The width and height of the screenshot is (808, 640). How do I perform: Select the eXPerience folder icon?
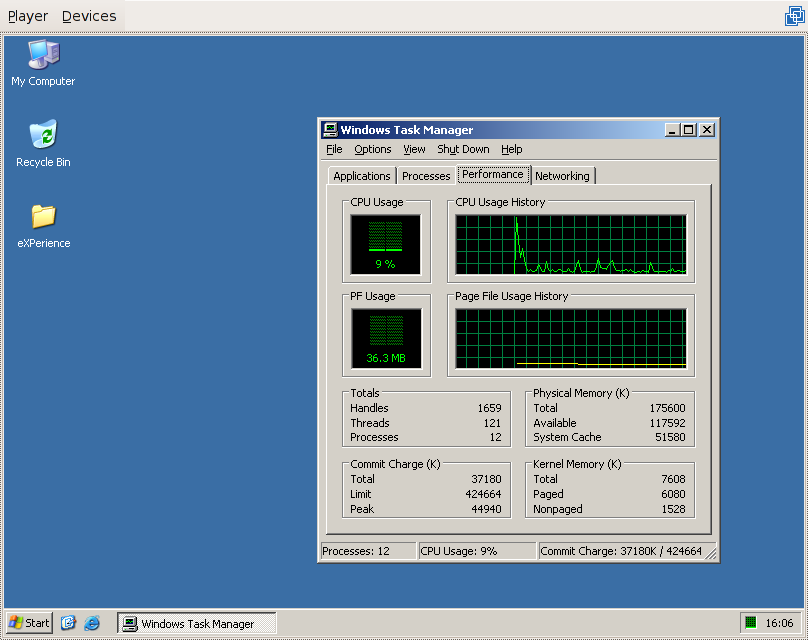pos(43,226)
